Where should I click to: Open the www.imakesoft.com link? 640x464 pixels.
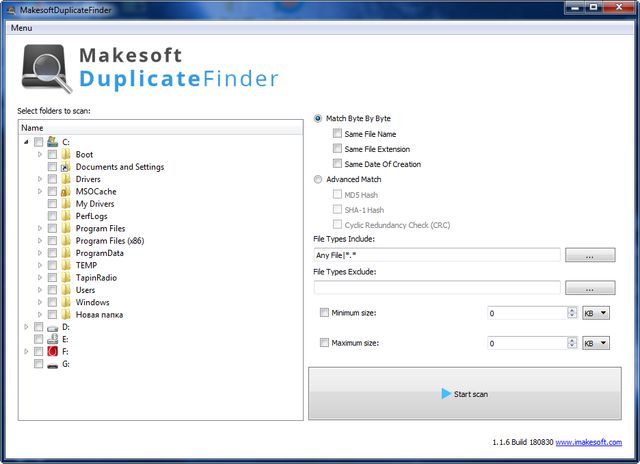[x=594, y=441]
